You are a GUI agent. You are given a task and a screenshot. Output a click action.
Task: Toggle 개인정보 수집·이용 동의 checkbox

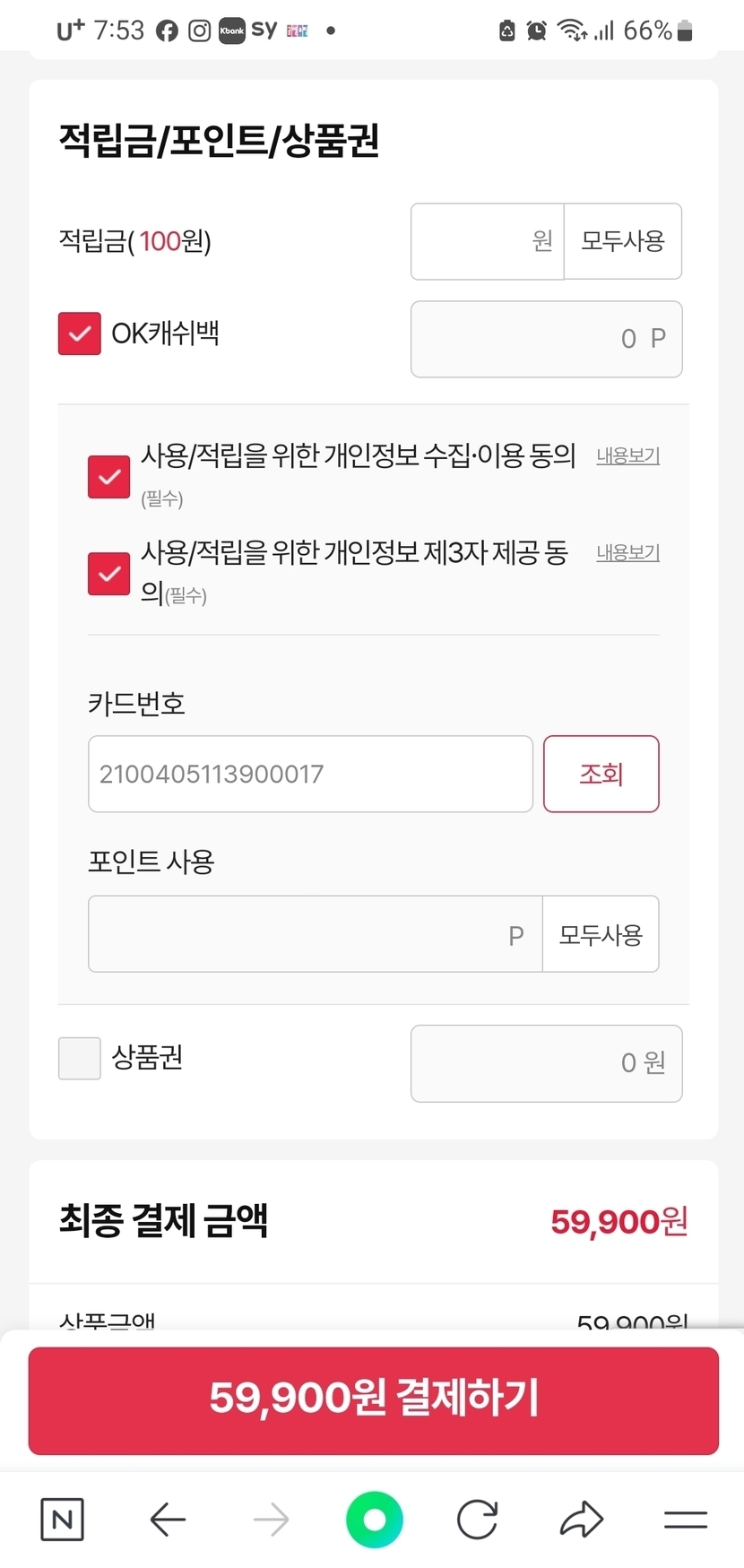[109, 476]
